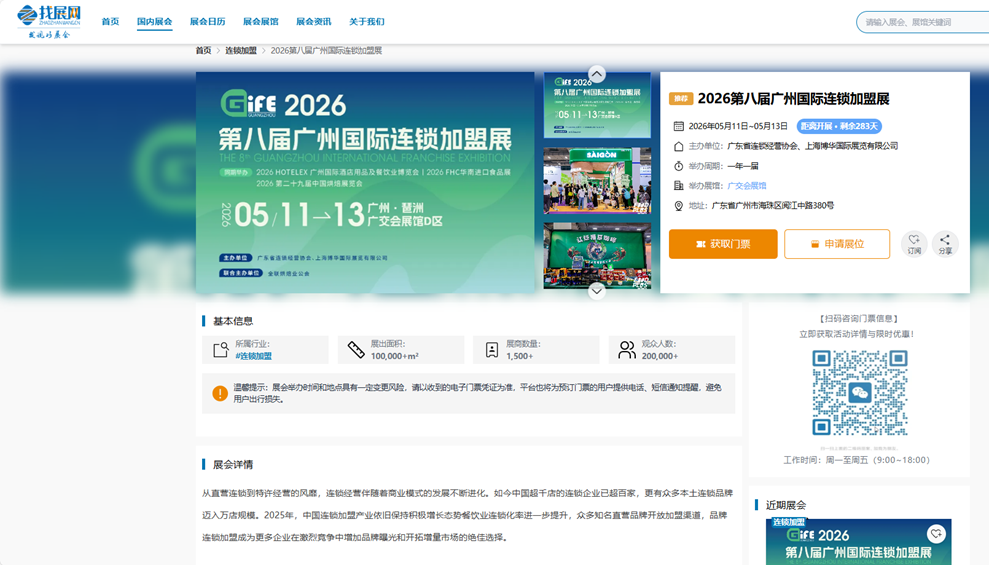Open the 展会日历 nav item

208,21
